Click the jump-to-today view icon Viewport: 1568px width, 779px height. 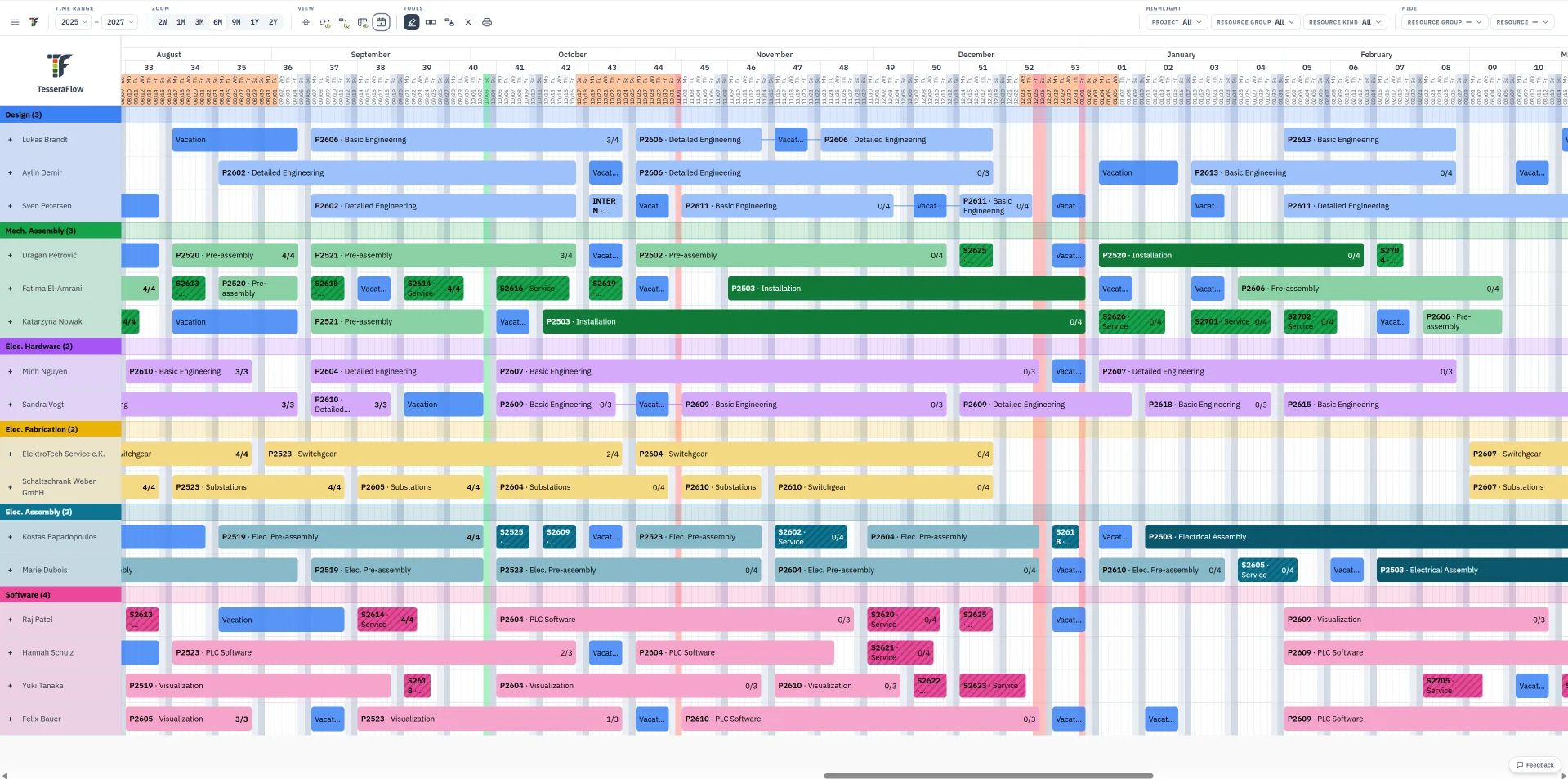(306, 22)
